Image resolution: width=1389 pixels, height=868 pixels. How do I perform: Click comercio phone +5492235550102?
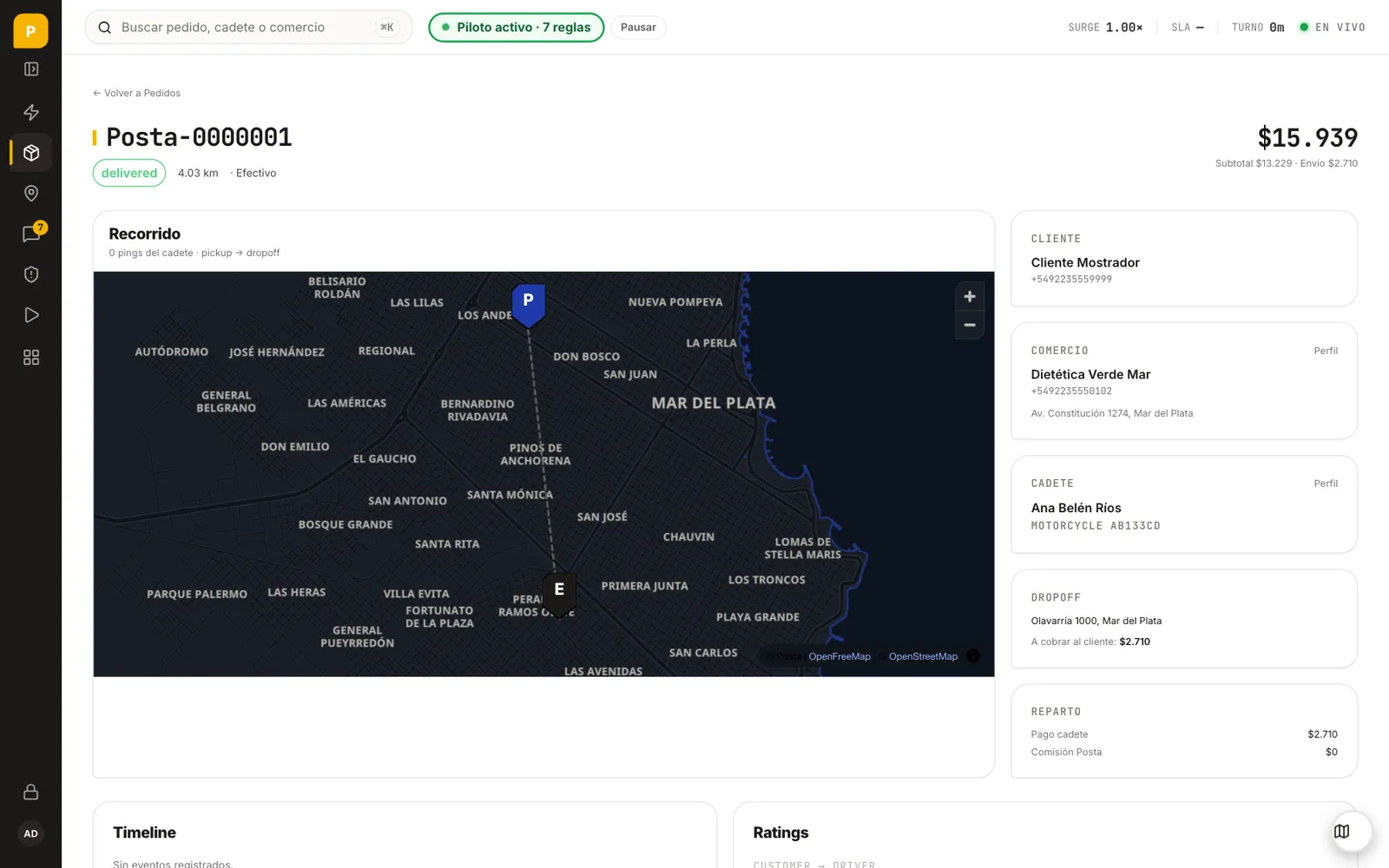click(1071, 391)
